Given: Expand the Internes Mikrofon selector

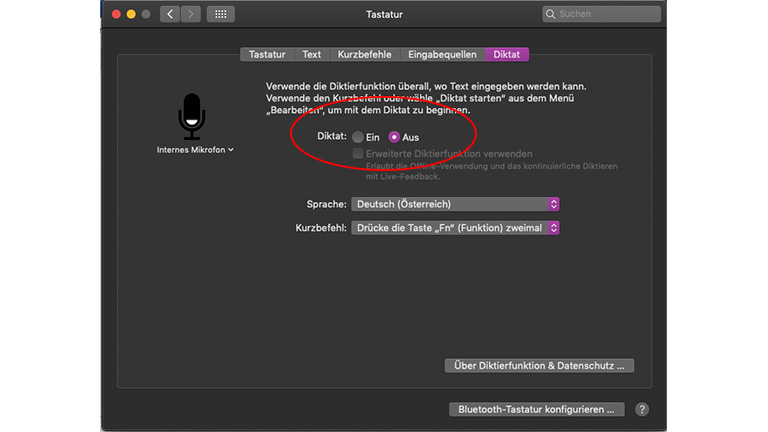Looking at the screenshot, I should click(195, 150).
